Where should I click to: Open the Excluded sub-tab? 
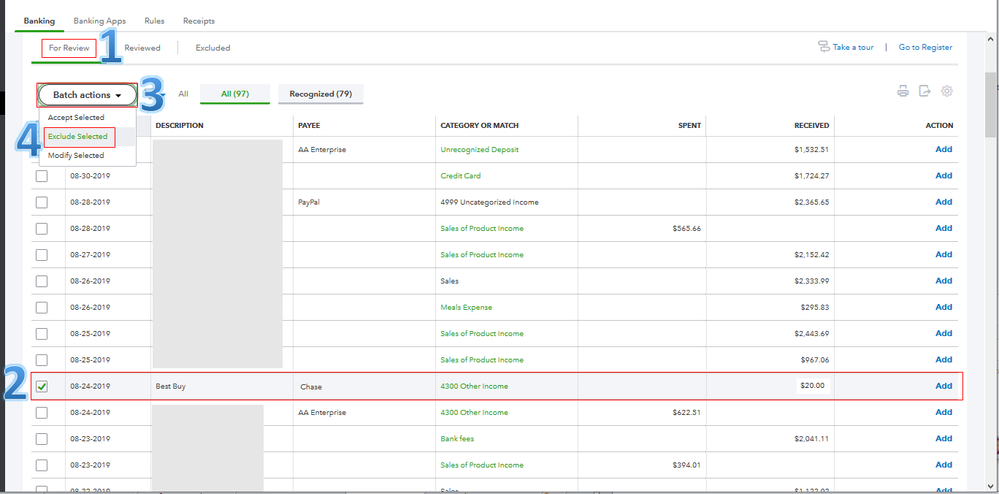point(213,48)
